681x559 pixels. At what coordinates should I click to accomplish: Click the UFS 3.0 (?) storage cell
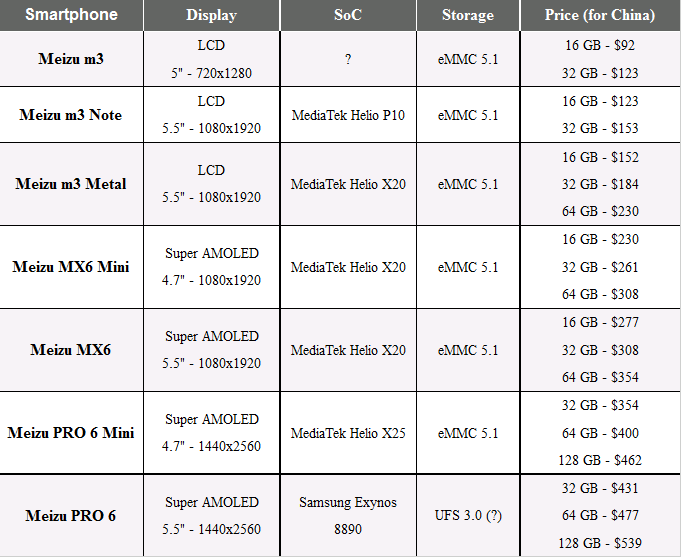[x=468, y=516]
